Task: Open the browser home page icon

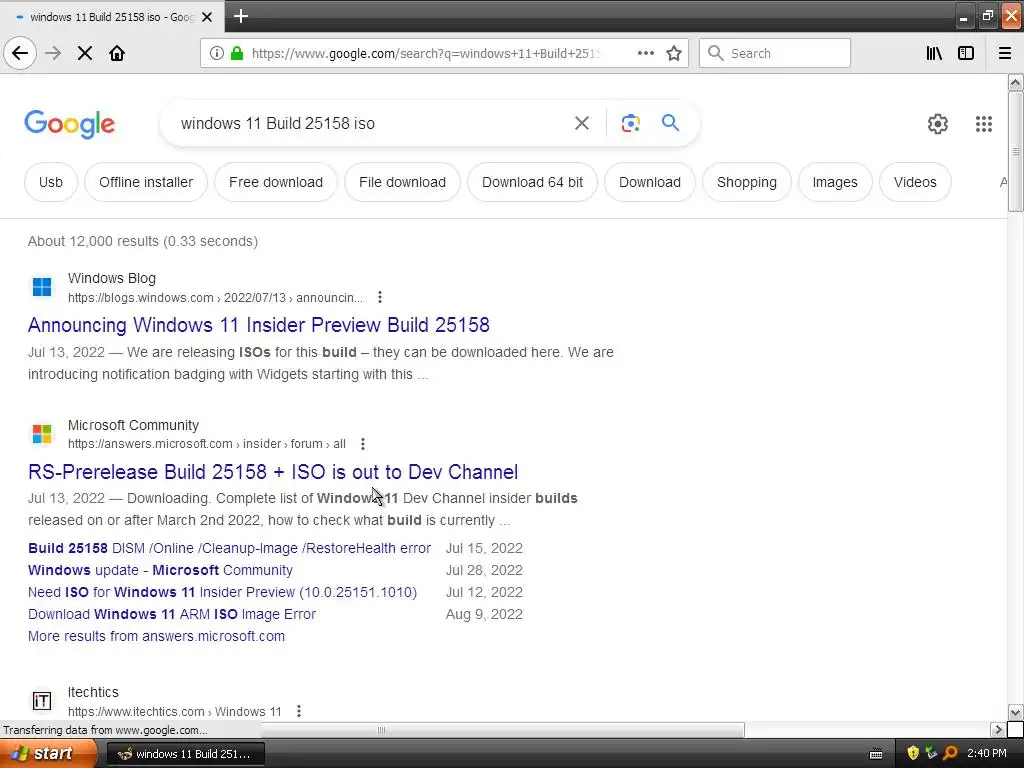Action: coord(117,54)
